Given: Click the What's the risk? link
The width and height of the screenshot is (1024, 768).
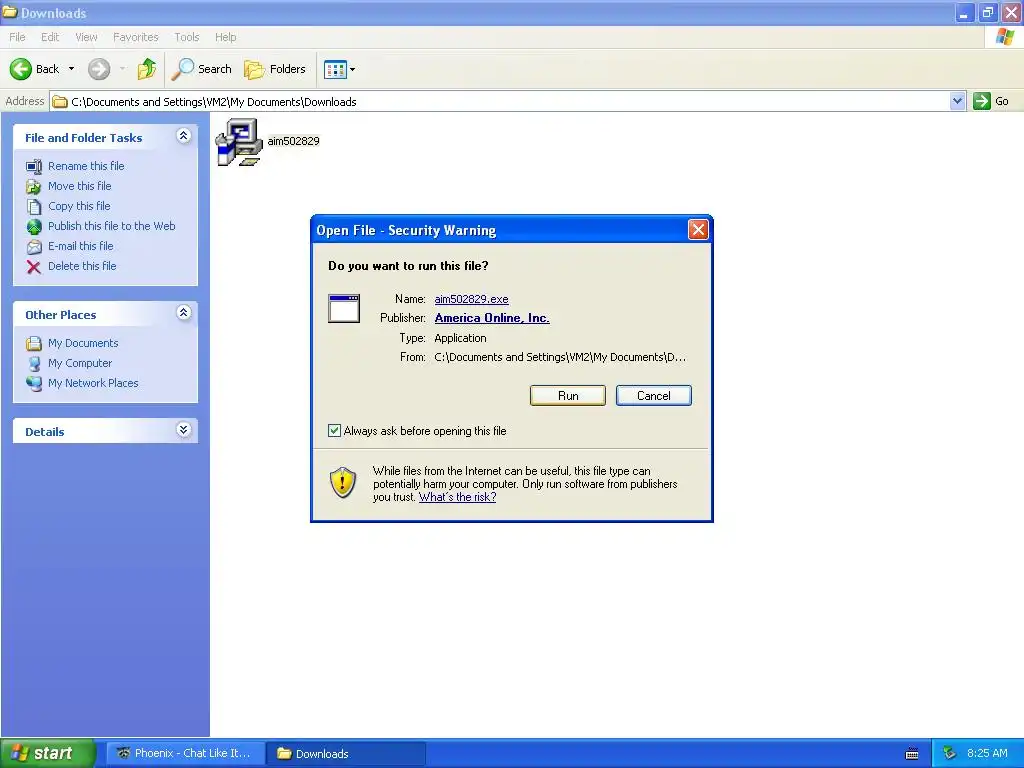Looking at the screenshot, I should 457,497.
